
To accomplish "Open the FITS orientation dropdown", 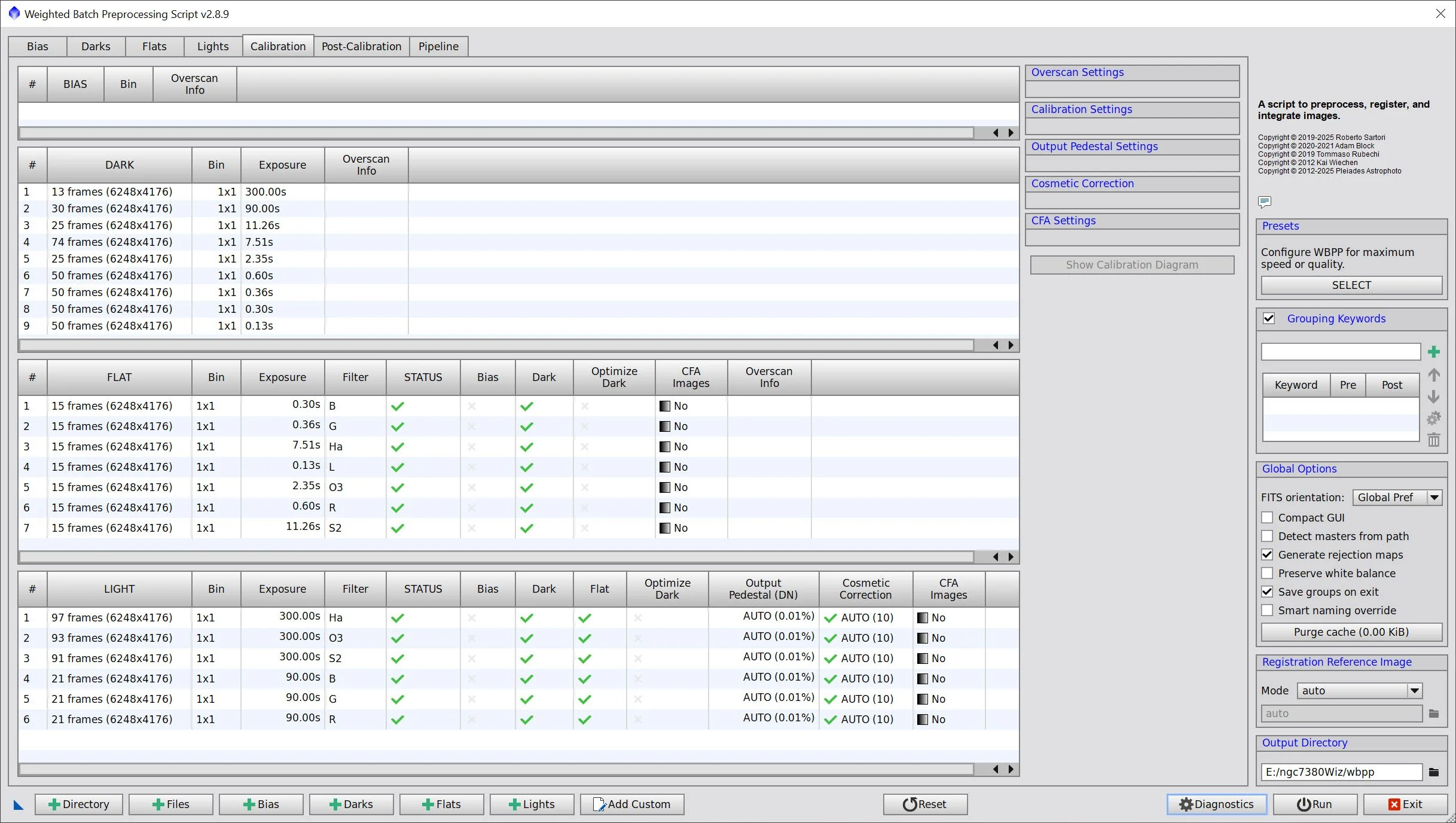I will coord(1434,497).
